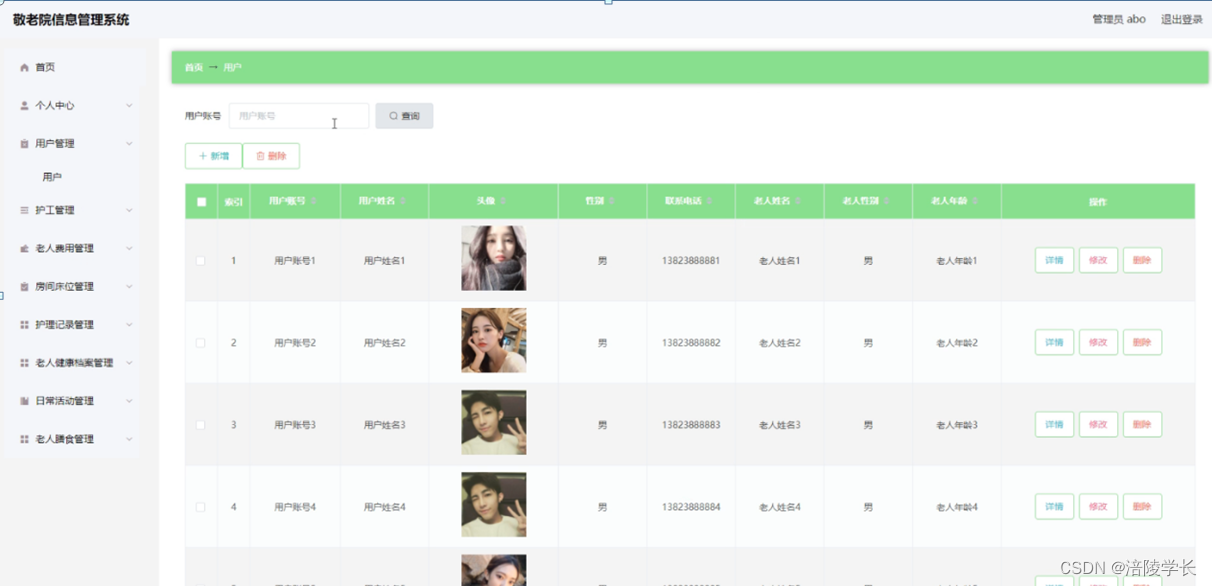1212x586 pixels.
Task: Click the 删除 button above the table
Action: pos(271,156)
